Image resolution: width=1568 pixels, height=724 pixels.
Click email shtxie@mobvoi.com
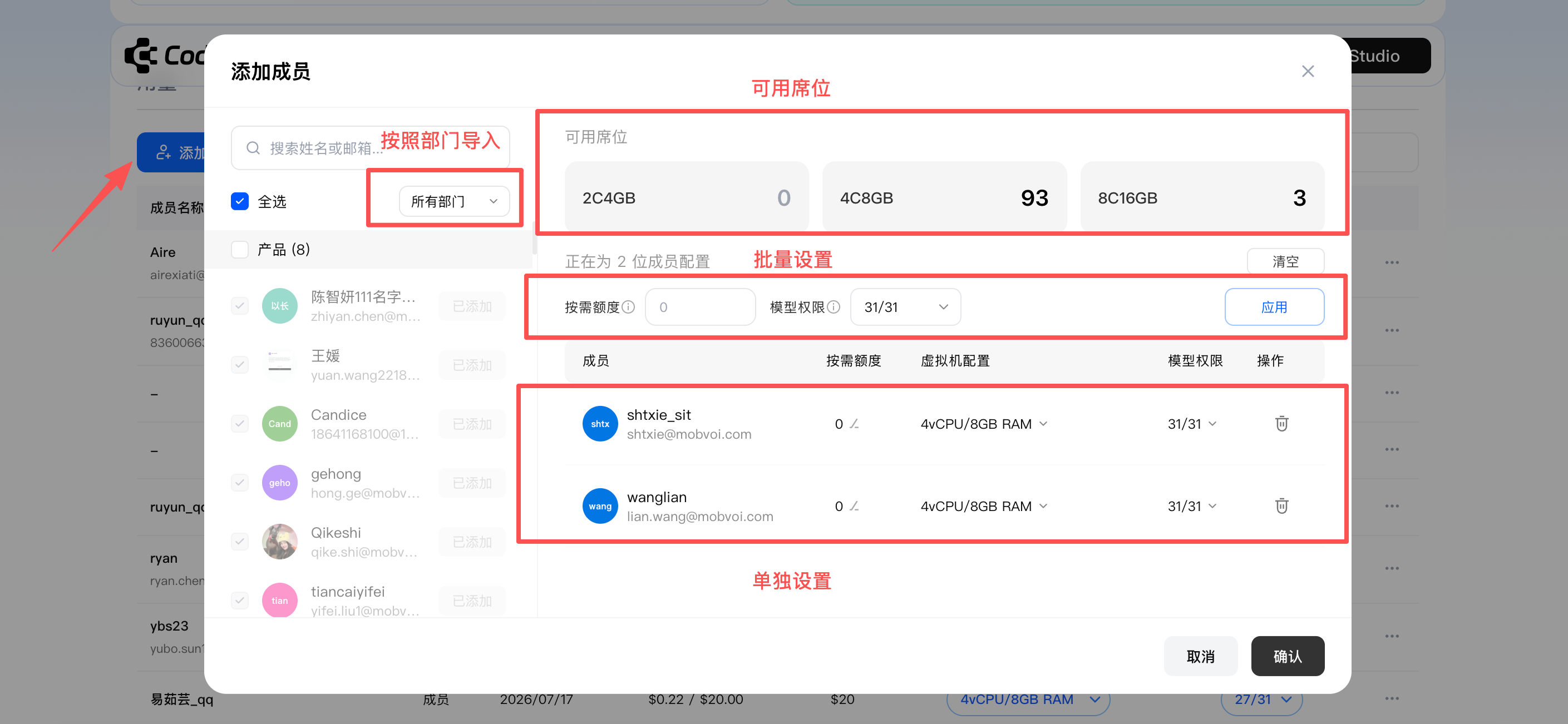point(689,434)
